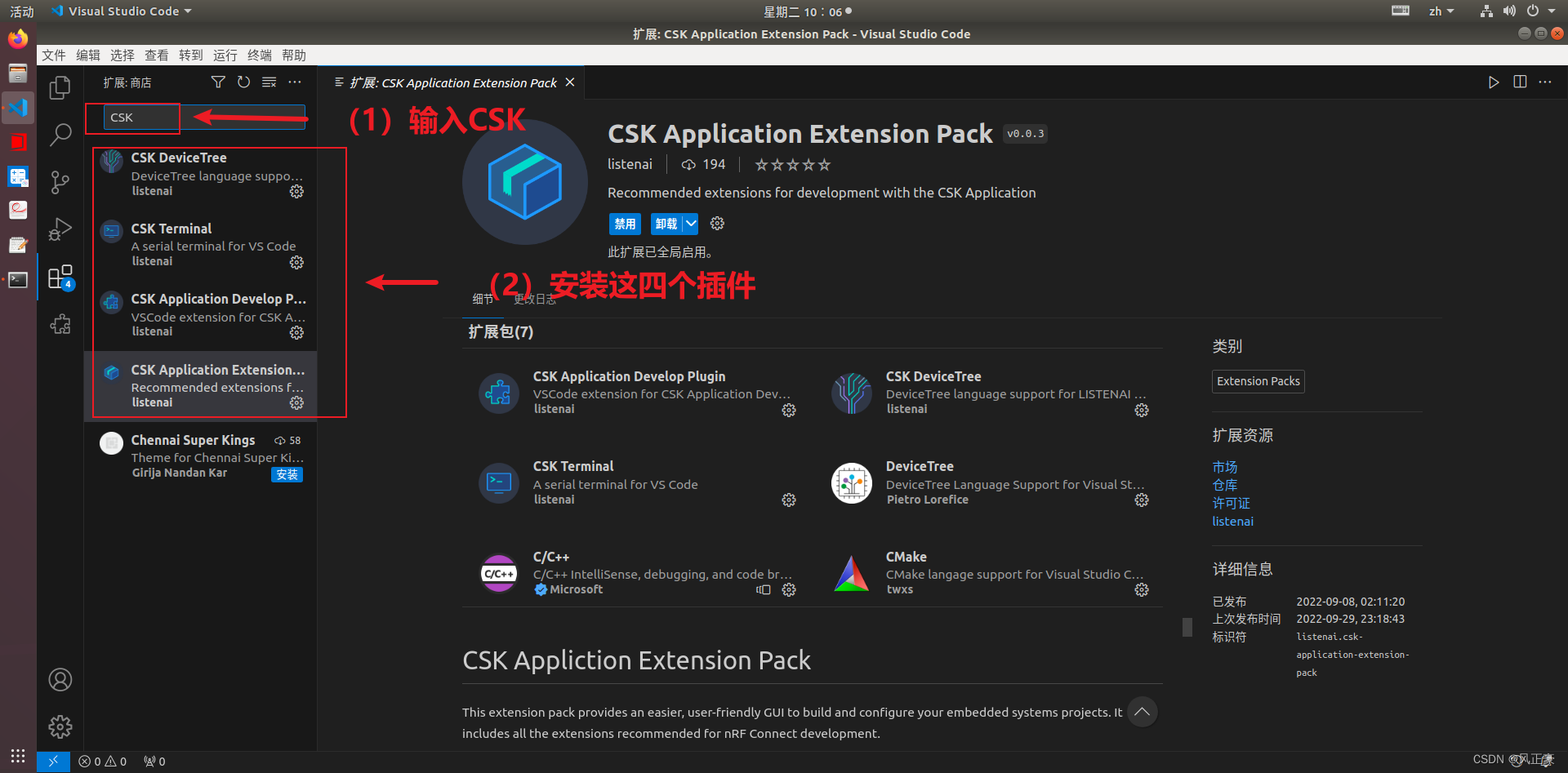Type in the CSK search input field

pos(139,118)
